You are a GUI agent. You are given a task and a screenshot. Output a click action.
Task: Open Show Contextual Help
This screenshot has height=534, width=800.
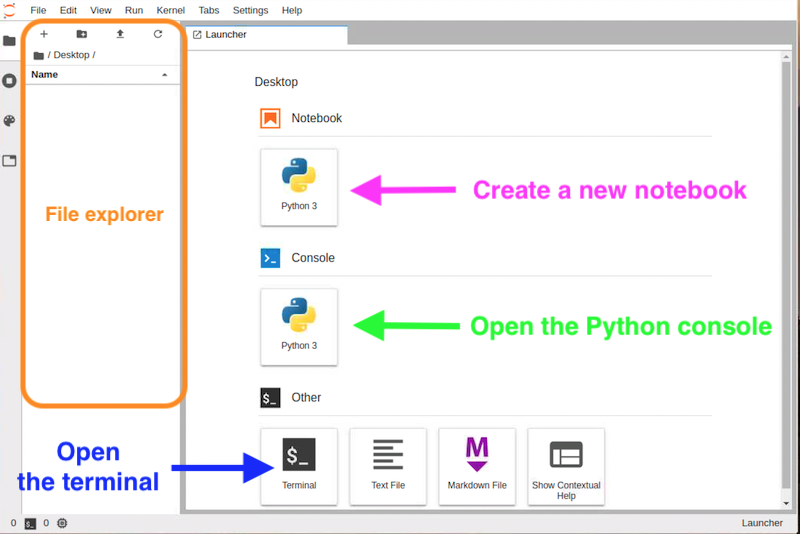[x=566, y=467]
